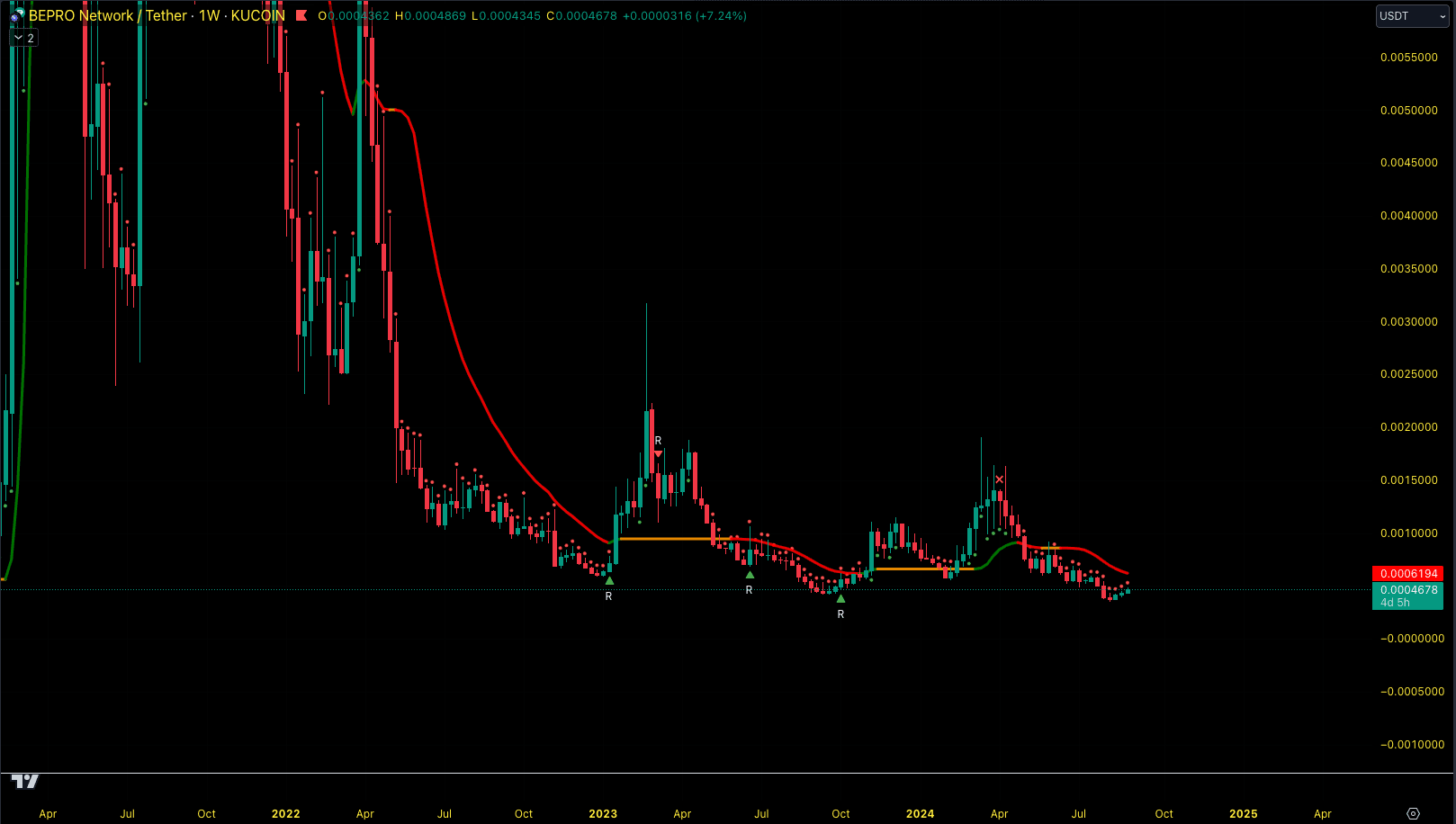Click price axis label 0.0015000
The height and width of the screenshot is (824, 1456).
(x=1409, y=479)
